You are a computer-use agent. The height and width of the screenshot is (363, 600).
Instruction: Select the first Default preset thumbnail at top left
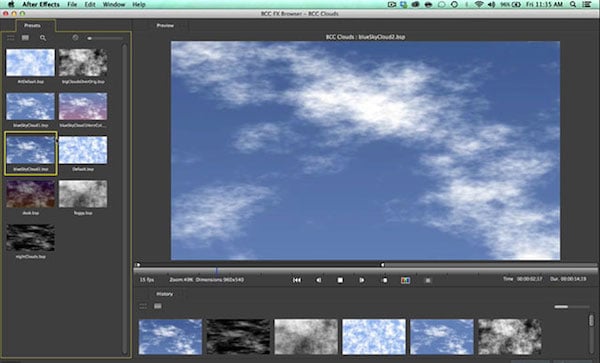tap(30, 63)
